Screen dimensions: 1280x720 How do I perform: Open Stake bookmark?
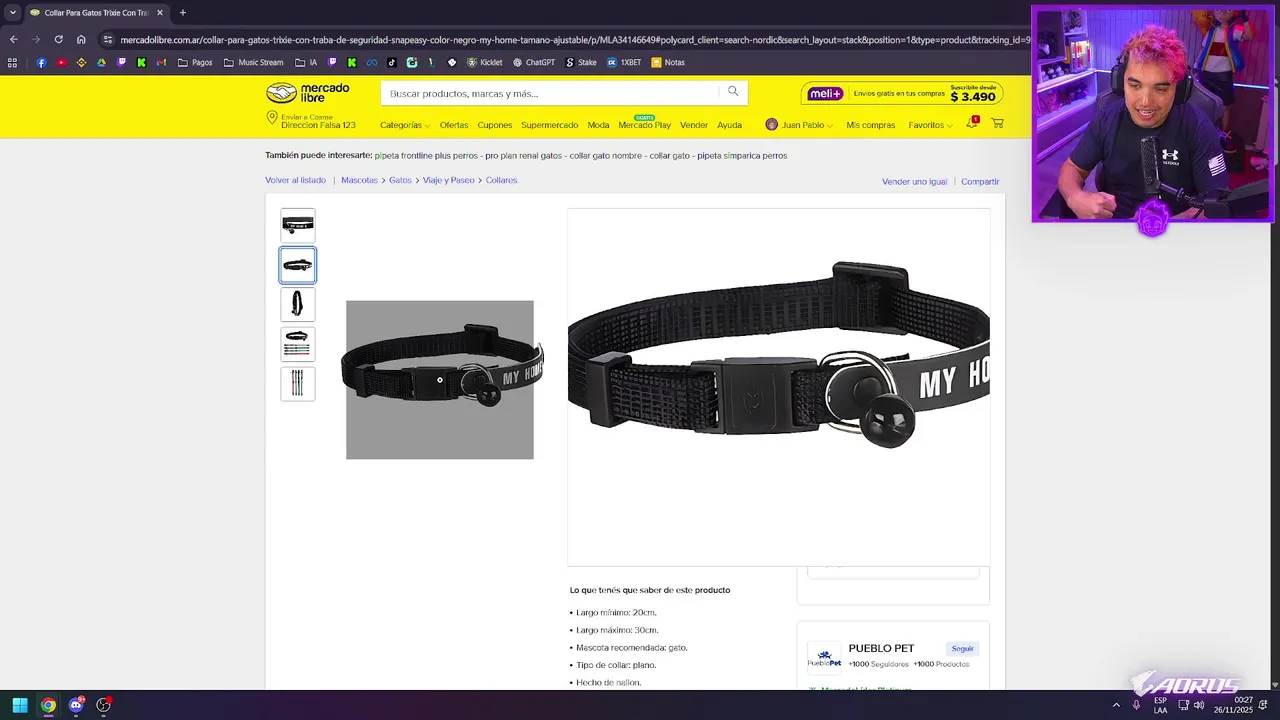580,62
